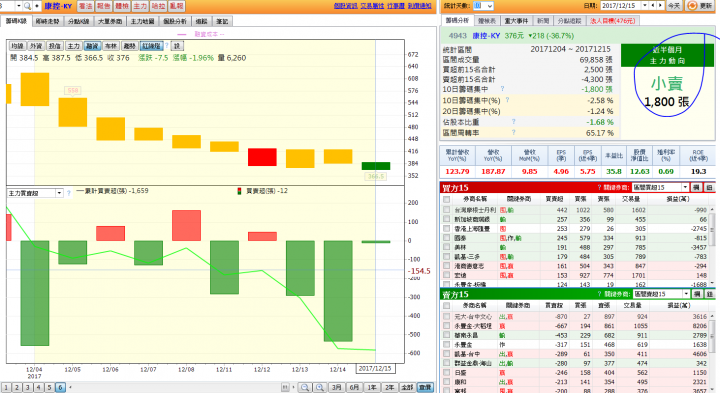Set chart range to 全部

pyautogui.click(x=407, y=387)
